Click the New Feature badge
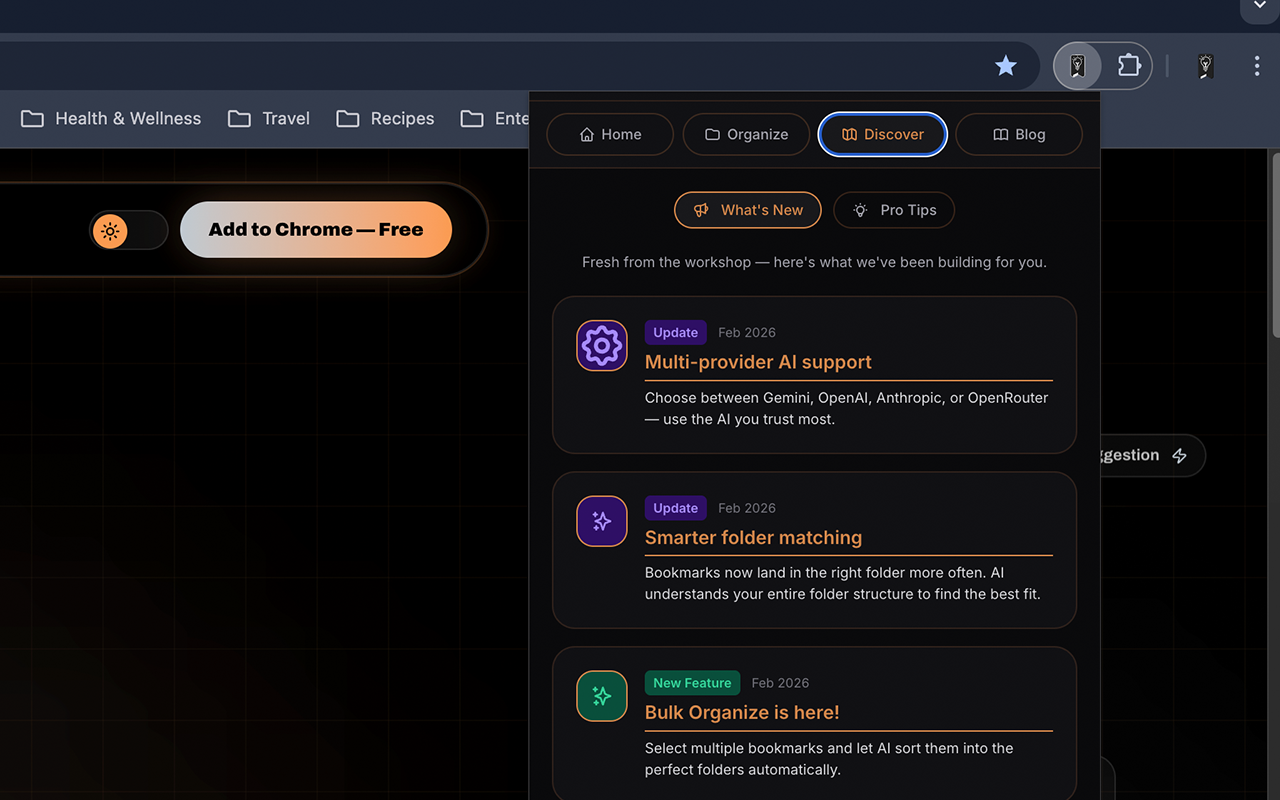 [x=692, y=683]
